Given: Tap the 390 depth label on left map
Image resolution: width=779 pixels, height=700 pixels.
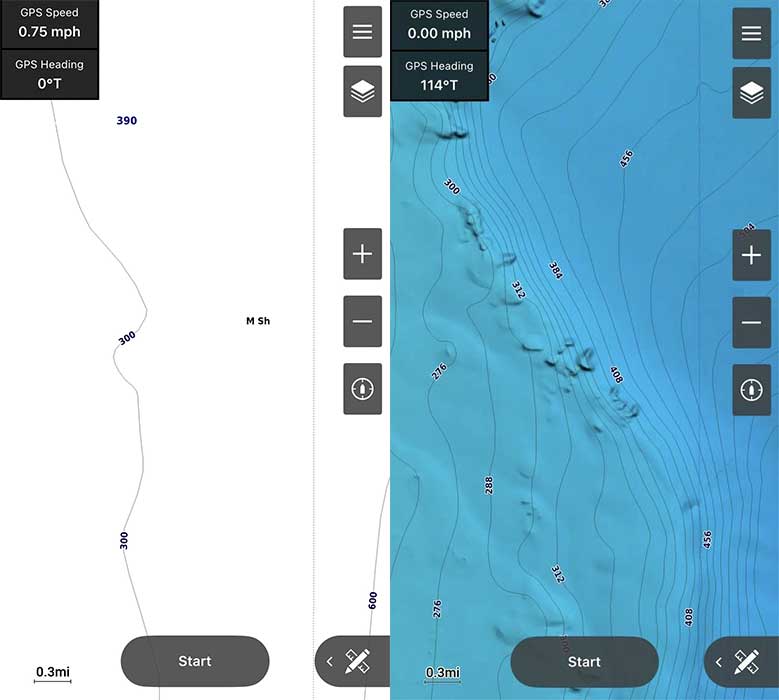Looking at the screenshot, I should 127,120.
